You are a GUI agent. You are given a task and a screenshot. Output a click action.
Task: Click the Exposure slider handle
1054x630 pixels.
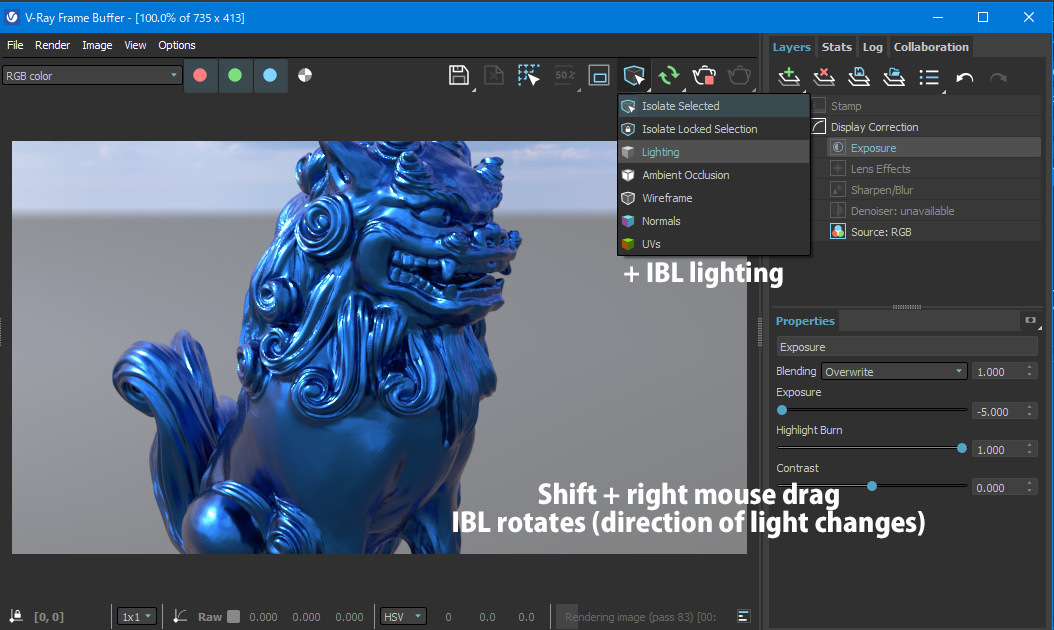click(782, 409)
